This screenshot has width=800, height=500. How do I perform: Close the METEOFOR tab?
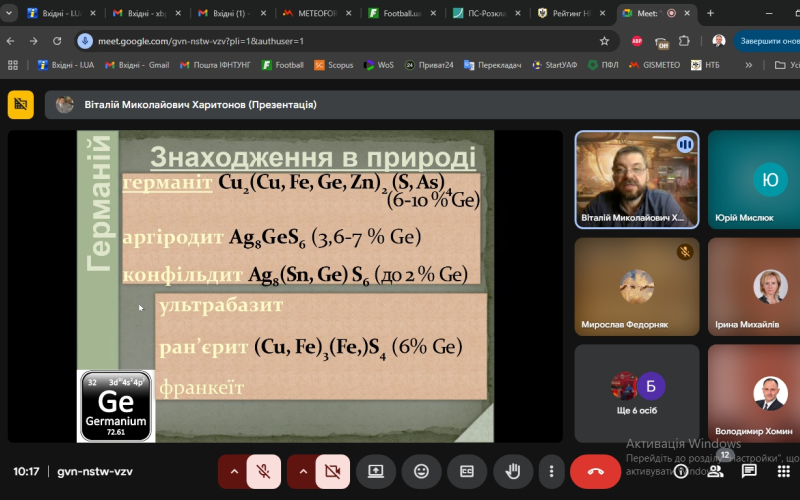348,13
